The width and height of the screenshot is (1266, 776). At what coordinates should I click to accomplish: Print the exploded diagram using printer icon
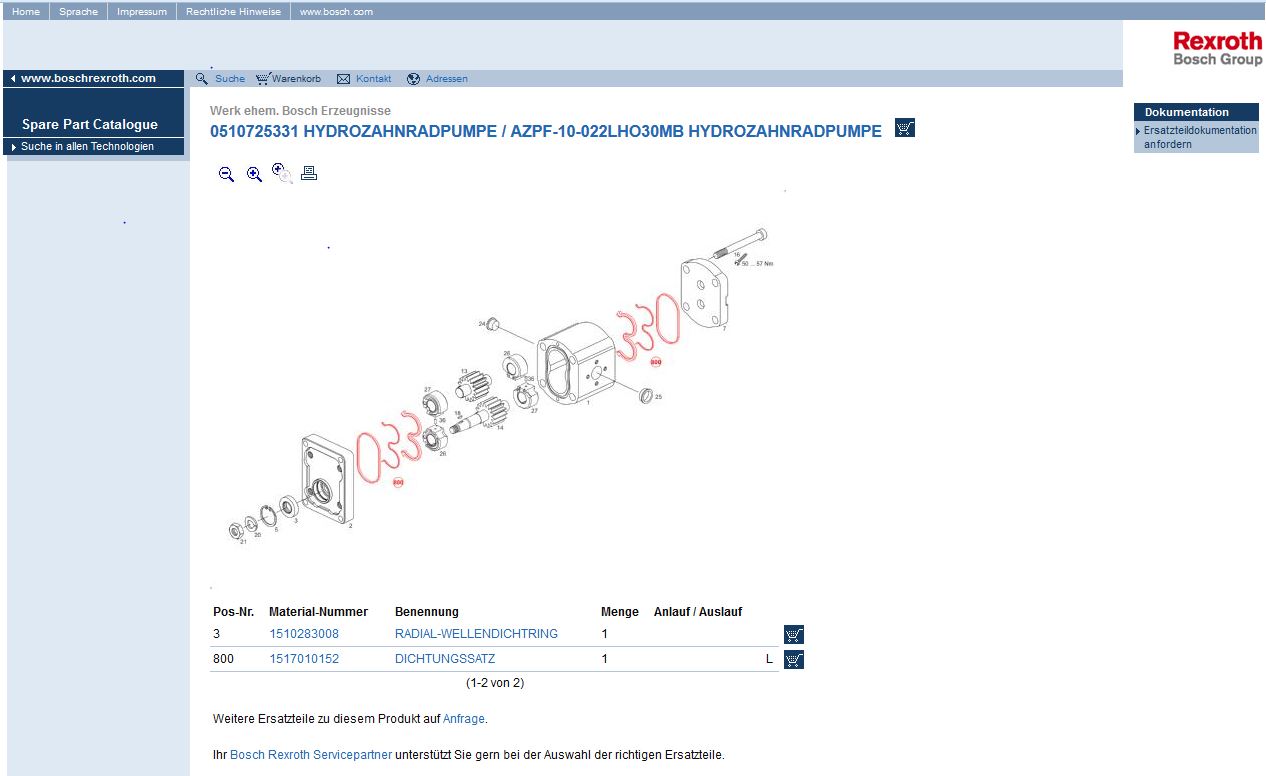[x=309, y=173]
